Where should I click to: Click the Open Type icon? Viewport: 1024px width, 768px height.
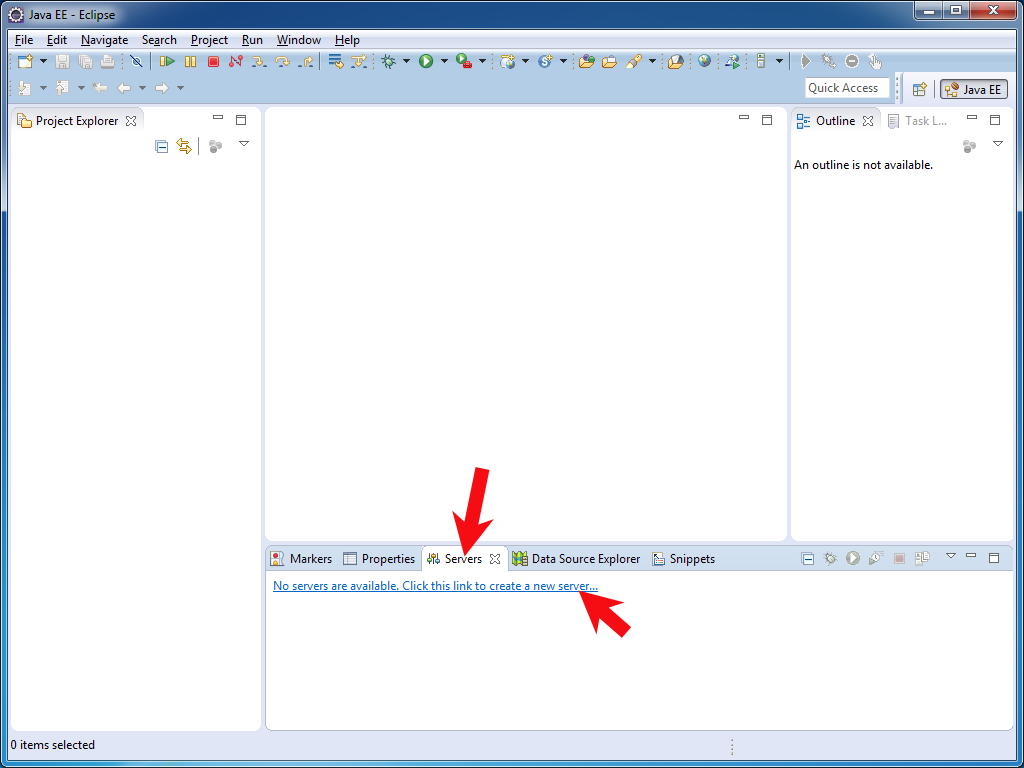(x=586, y=61)
